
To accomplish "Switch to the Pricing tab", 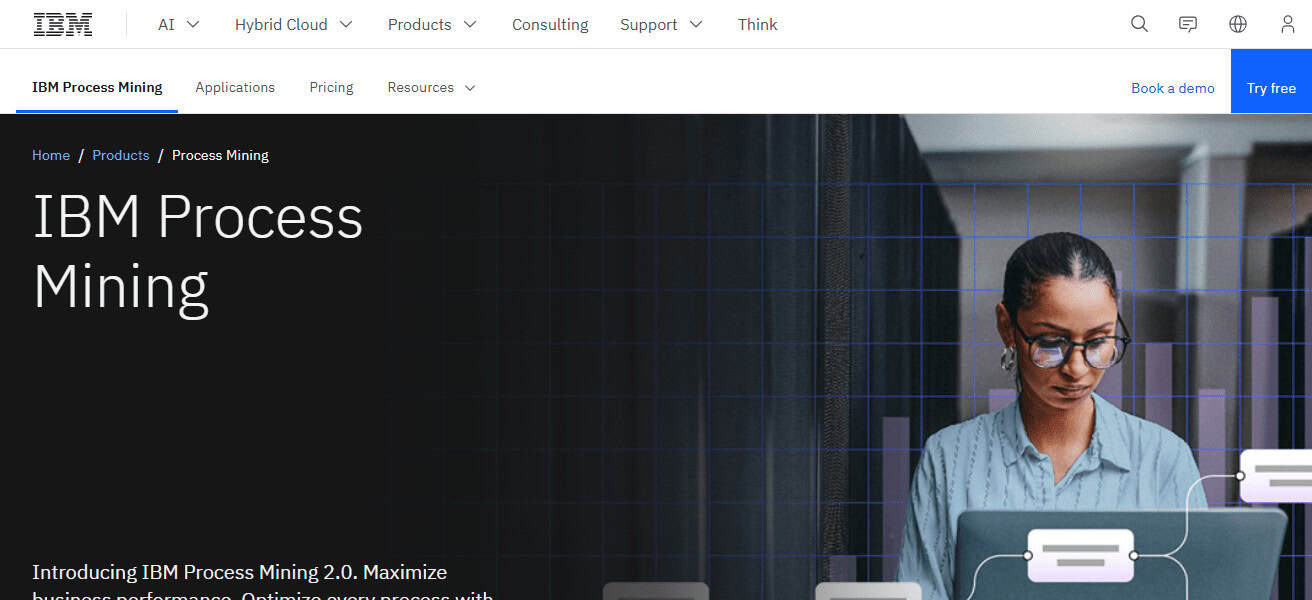I will pos(331,88).
